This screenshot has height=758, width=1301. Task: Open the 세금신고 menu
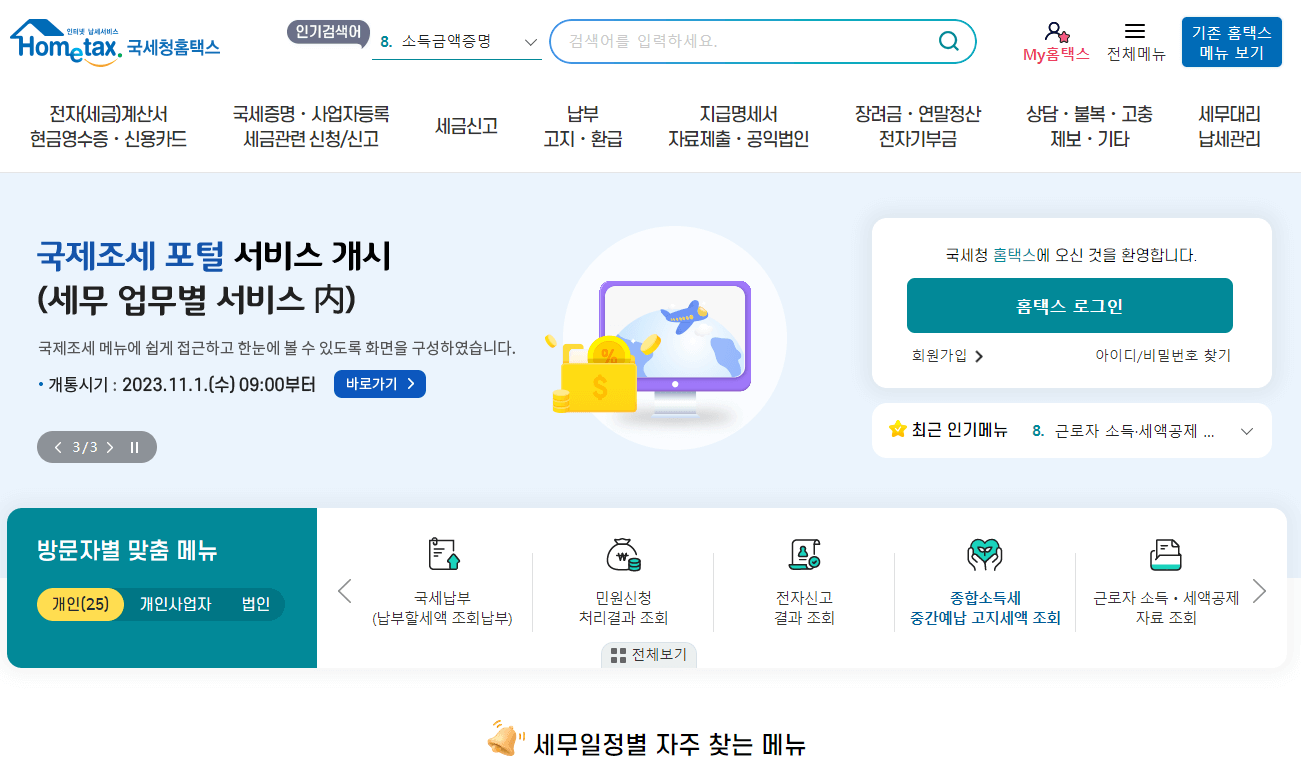click(x=466, y=127)
